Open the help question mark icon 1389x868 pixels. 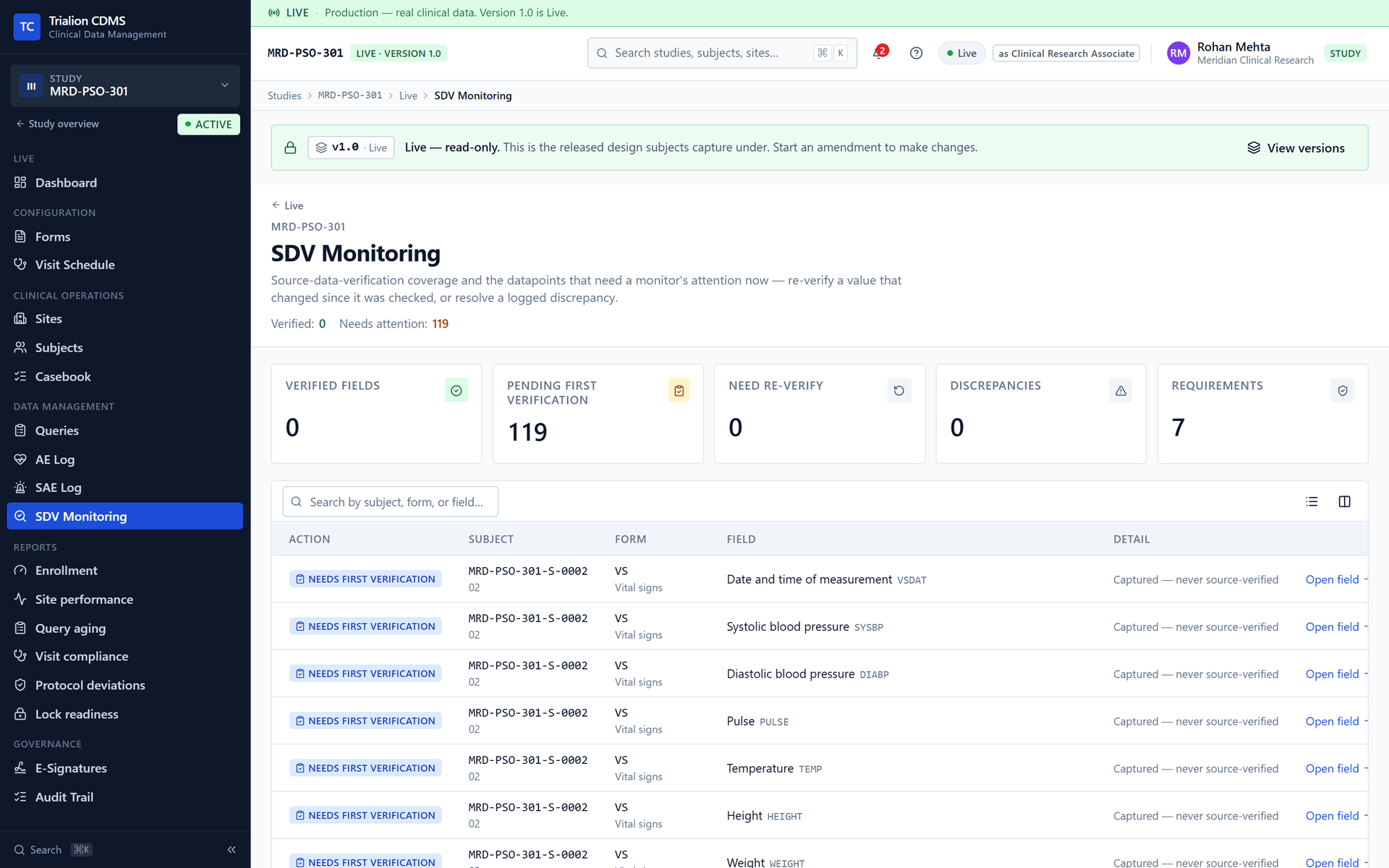click(916, 53)
